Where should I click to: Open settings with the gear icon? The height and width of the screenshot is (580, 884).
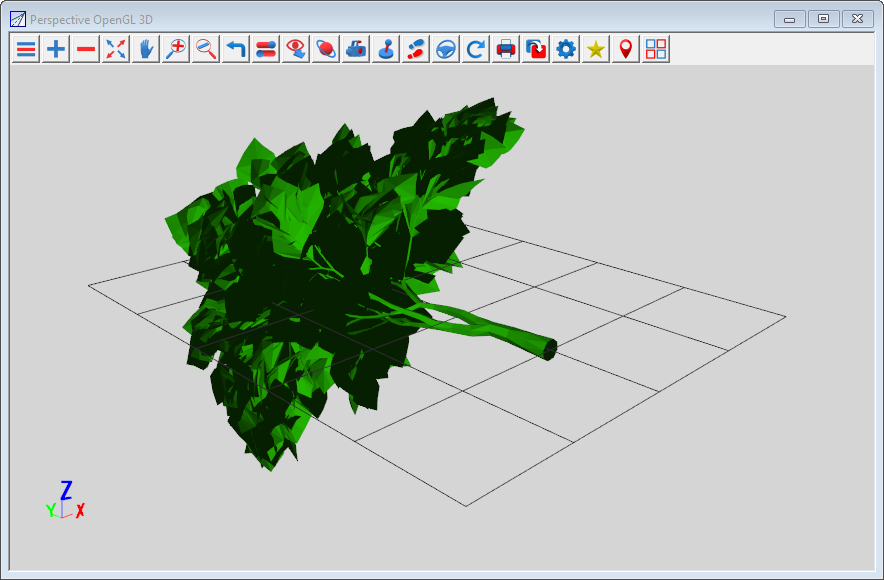[566, 49]
